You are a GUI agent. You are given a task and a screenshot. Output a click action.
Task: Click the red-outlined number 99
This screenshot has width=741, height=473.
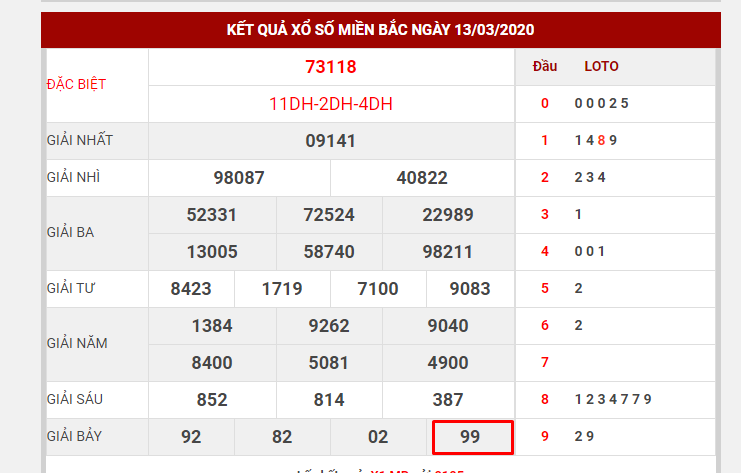471,437
